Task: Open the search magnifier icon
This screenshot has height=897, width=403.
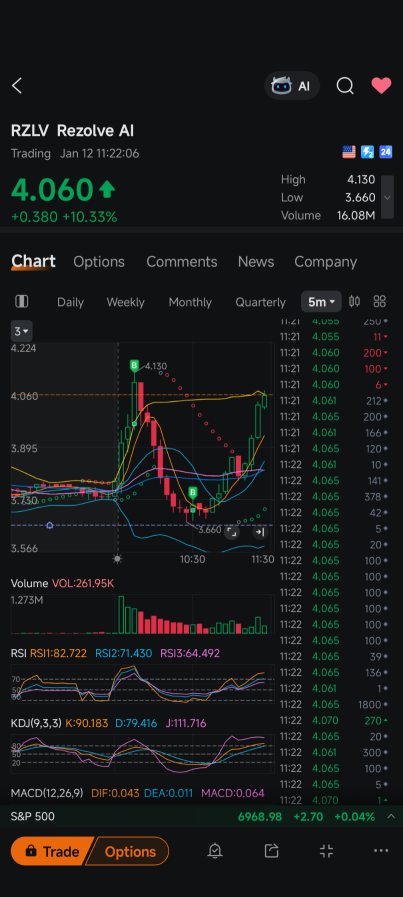Action: pos(345,86)
